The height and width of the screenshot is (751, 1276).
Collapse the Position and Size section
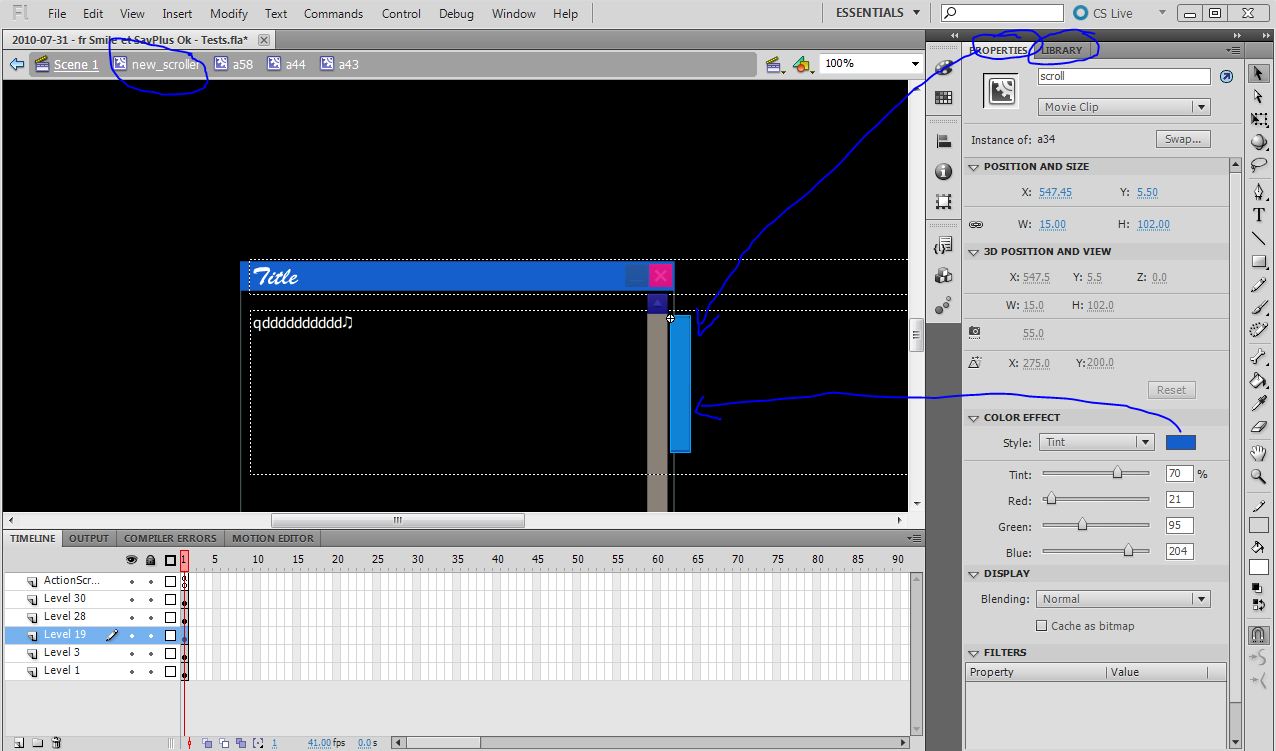(973, 166)
